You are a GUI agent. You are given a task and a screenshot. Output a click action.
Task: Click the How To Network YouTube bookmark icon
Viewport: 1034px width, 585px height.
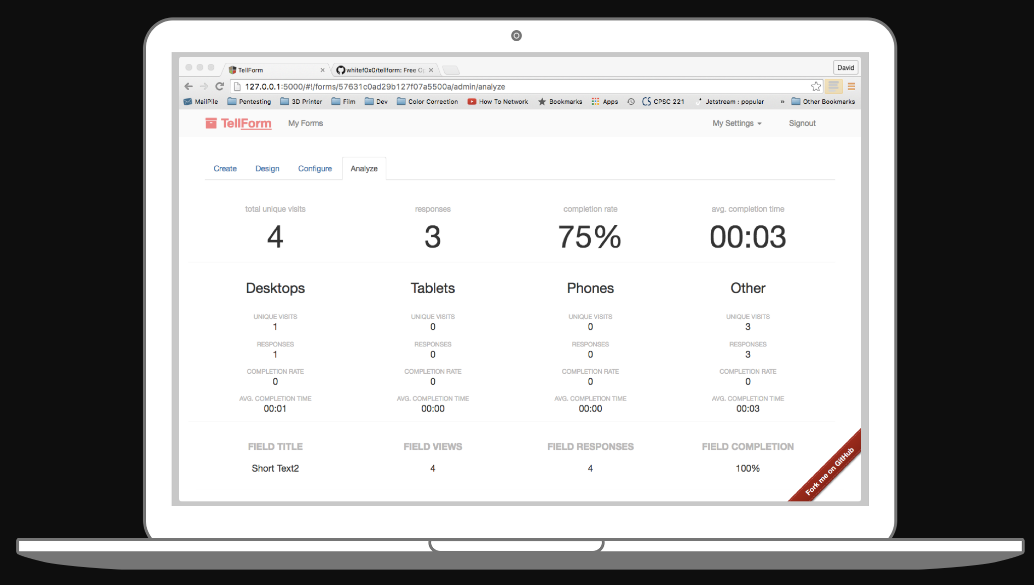tap(471, 101)
